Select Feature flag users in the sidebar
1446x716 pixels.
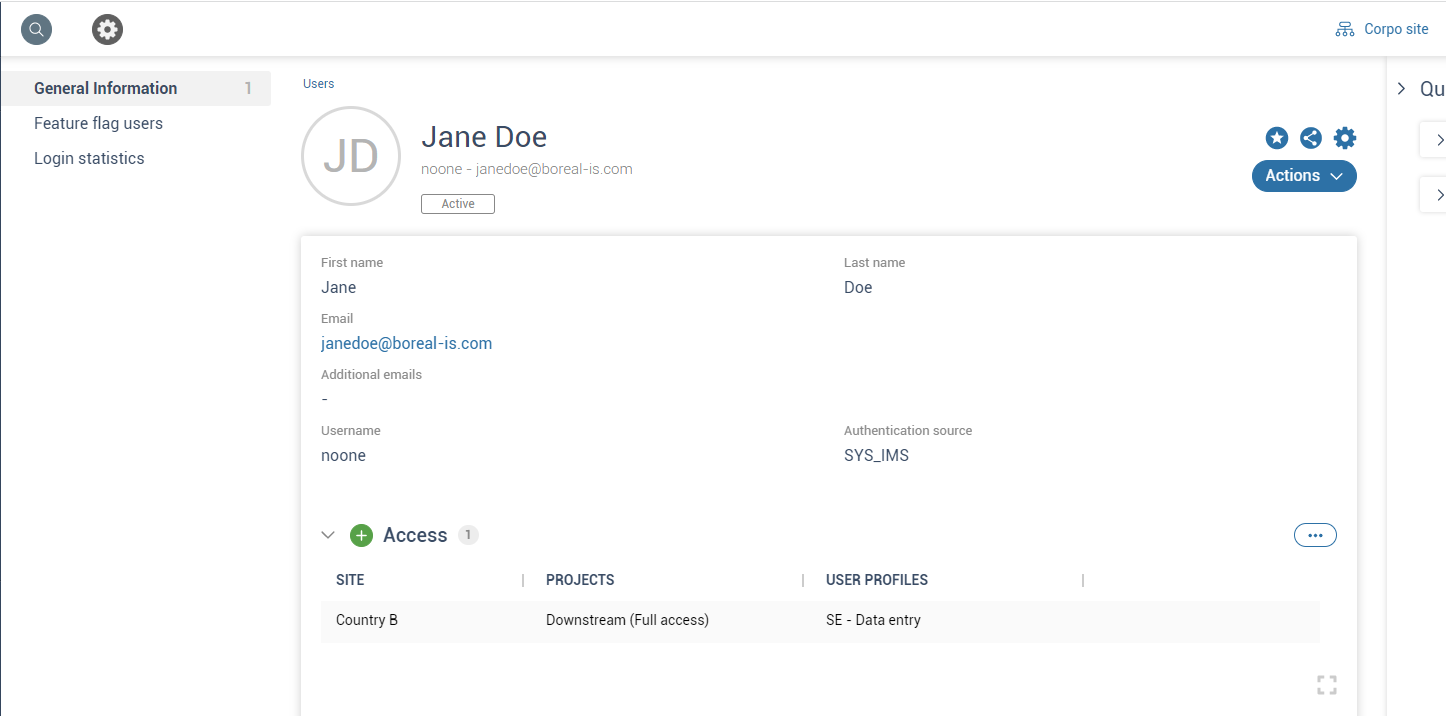click(x=99, y=123)
